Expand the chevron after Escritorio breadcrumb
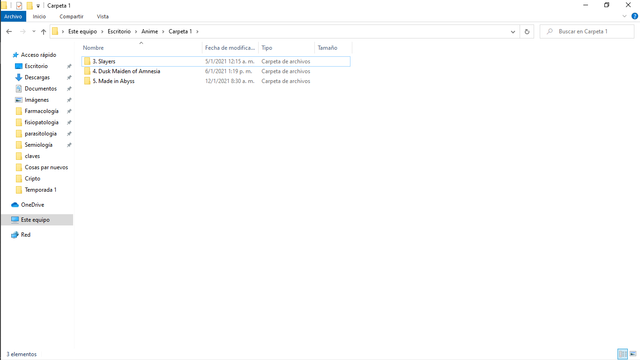Screen dimensions: 640x360 pos(136,31)
